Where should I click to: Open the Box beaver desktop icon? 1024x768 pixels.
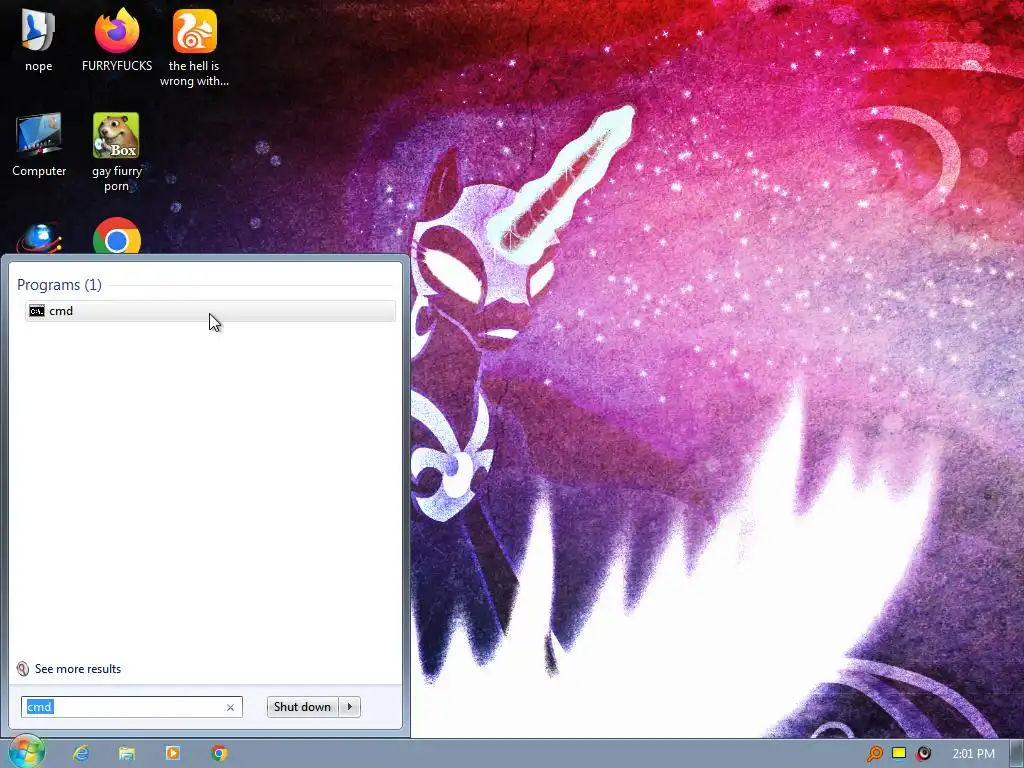coord(116,152)
